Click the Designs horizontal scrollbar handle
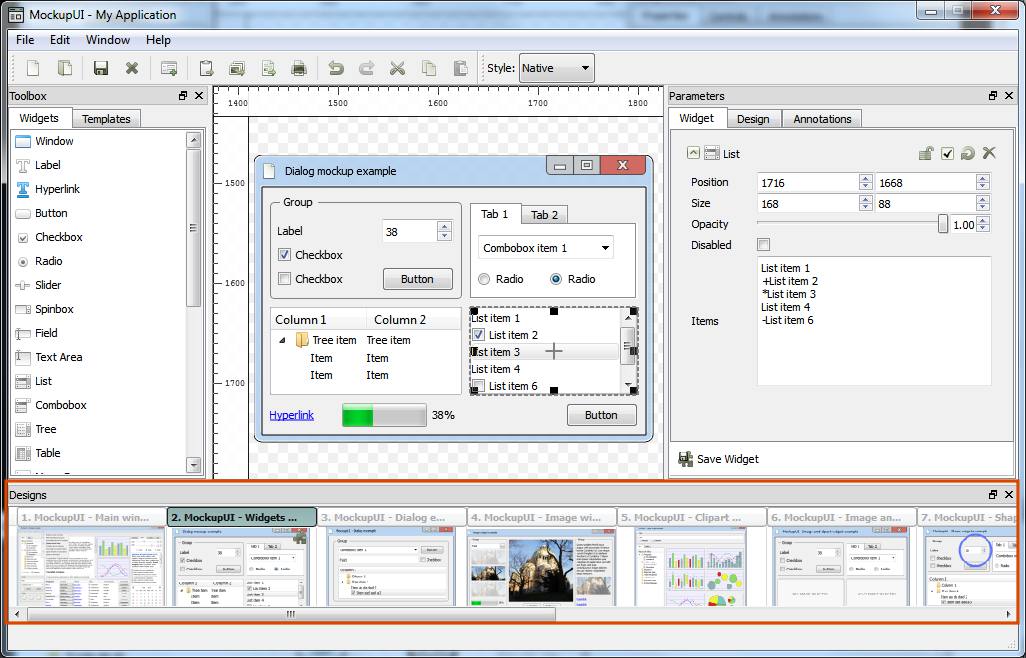The height and width of the screenshot is (658, 1026). tap(291, 614)
